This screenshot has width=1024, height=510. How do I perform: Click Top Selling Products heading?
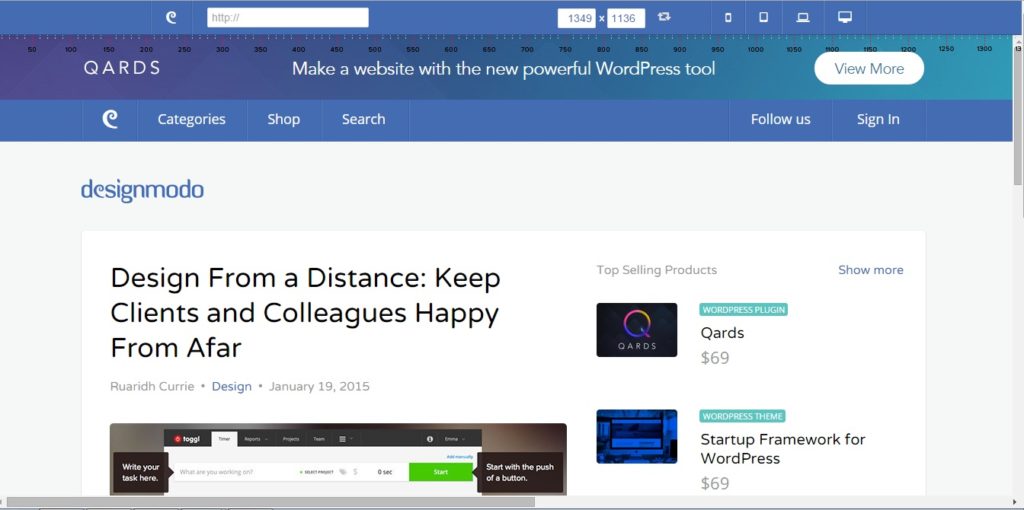(656, 270)
